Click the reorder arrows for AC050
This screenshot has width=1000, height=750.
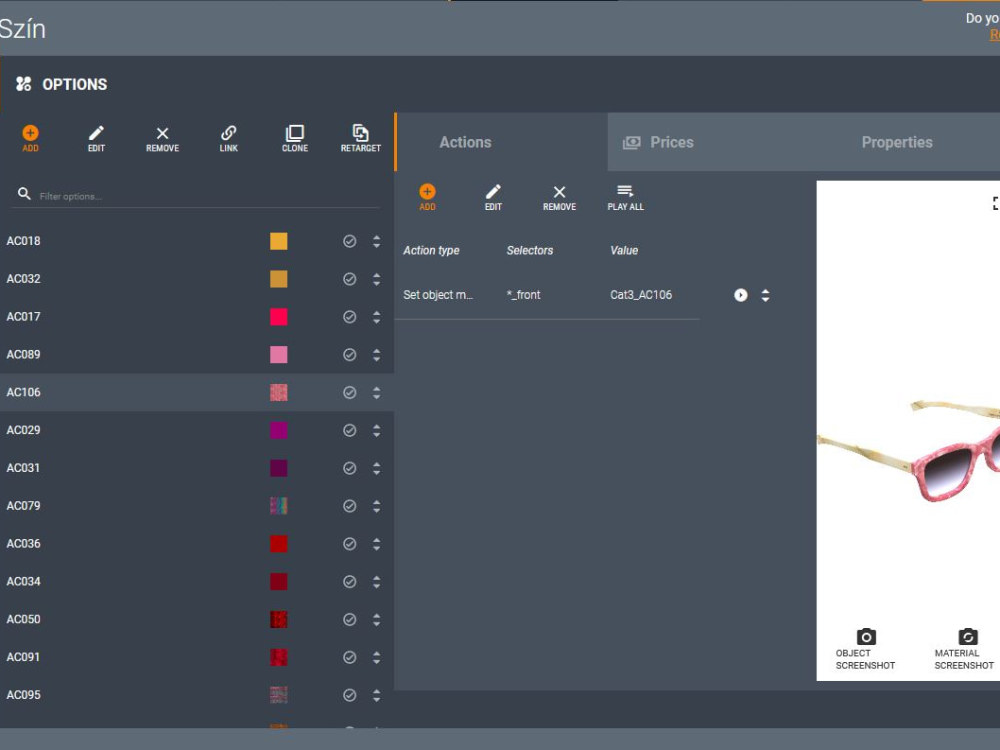376,619
